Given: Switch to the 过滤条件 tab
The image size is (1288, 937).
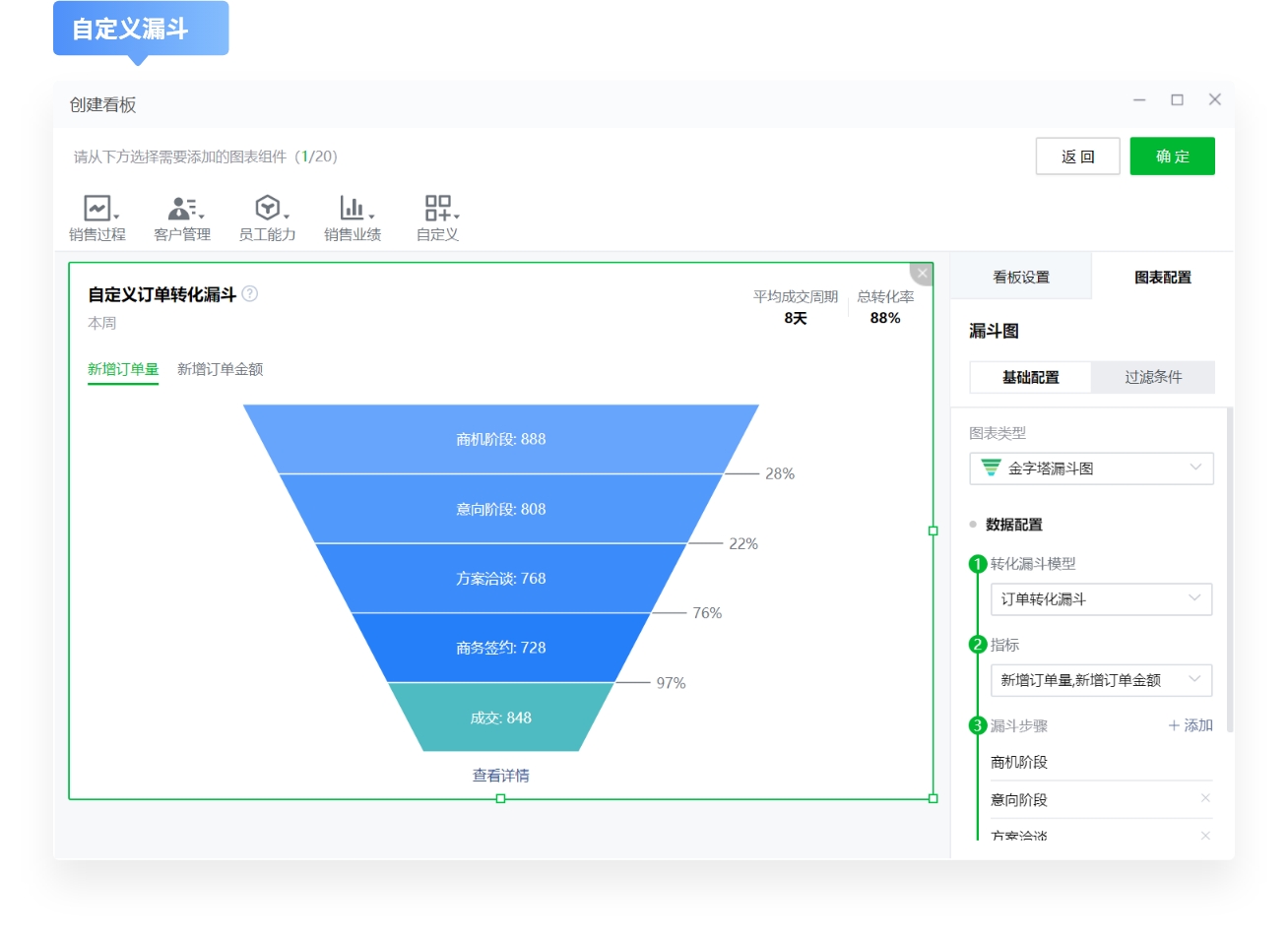Looking at the screenshot, I should click(1153, 377).
